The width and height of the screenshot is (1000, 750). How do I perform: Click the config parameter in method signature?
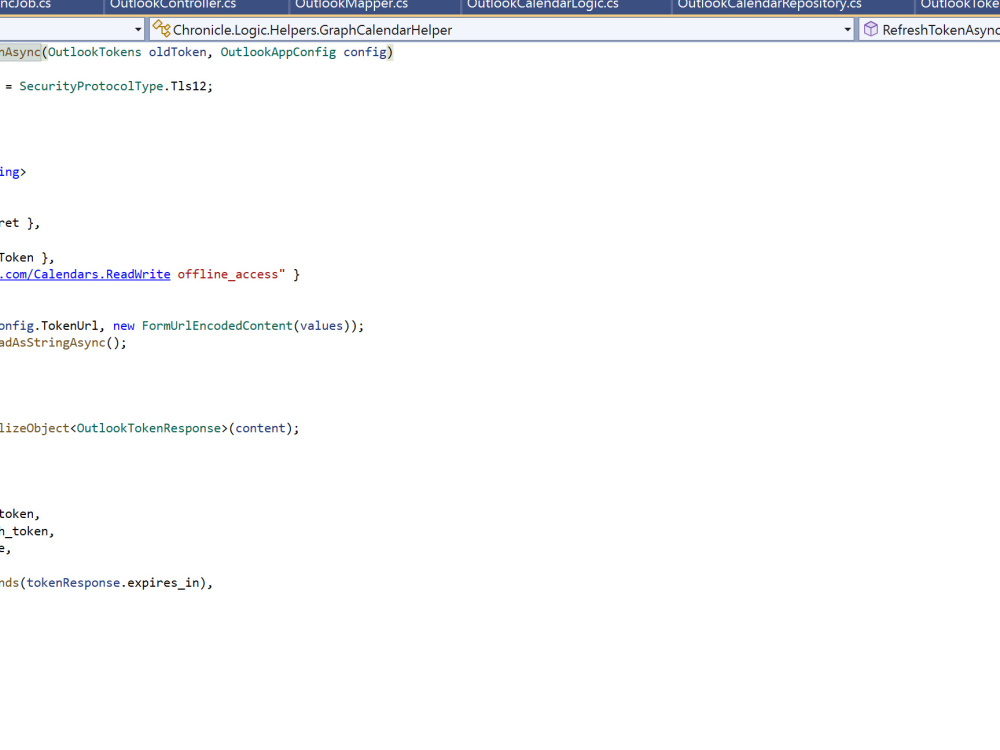[365, 52]
